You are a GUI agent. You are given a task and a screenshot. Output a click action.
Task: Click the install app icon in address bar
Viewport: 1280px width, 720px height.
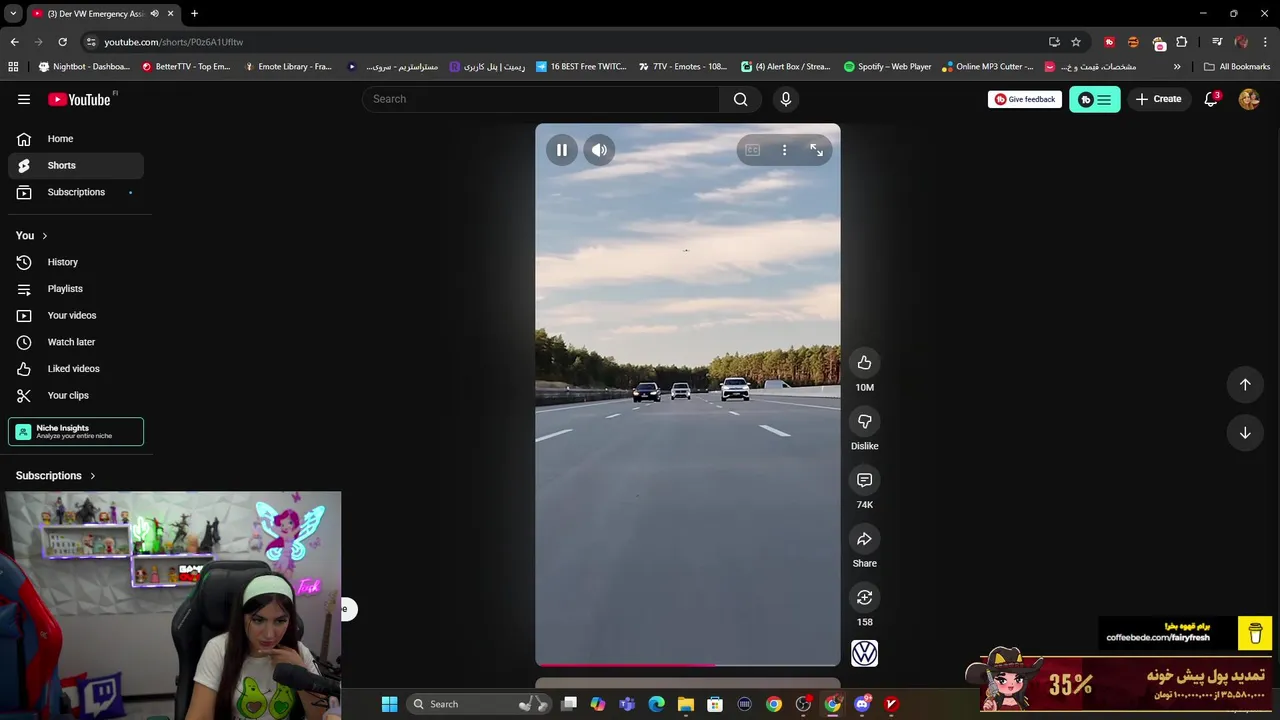(x=1054, y=42)
